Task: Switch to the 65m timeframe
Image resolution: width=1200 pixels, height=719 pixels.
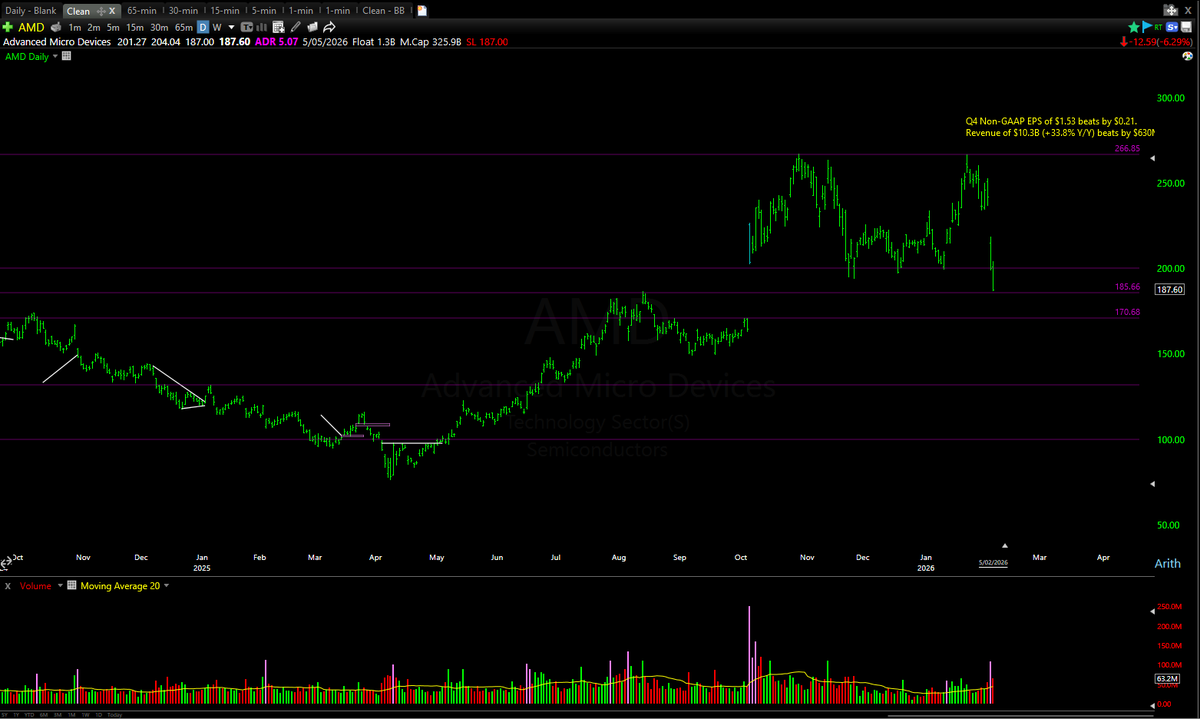Action: pos(184,27)
